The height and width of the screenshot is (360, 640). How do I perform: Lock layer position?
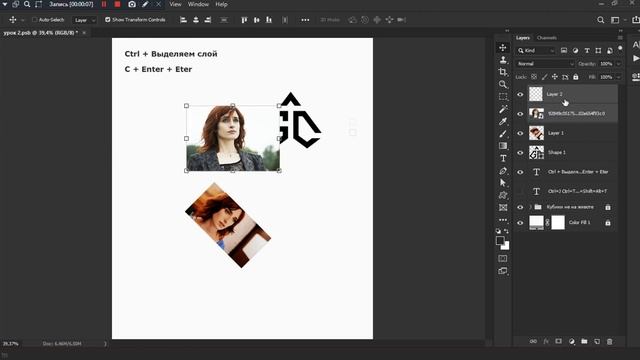555,77
